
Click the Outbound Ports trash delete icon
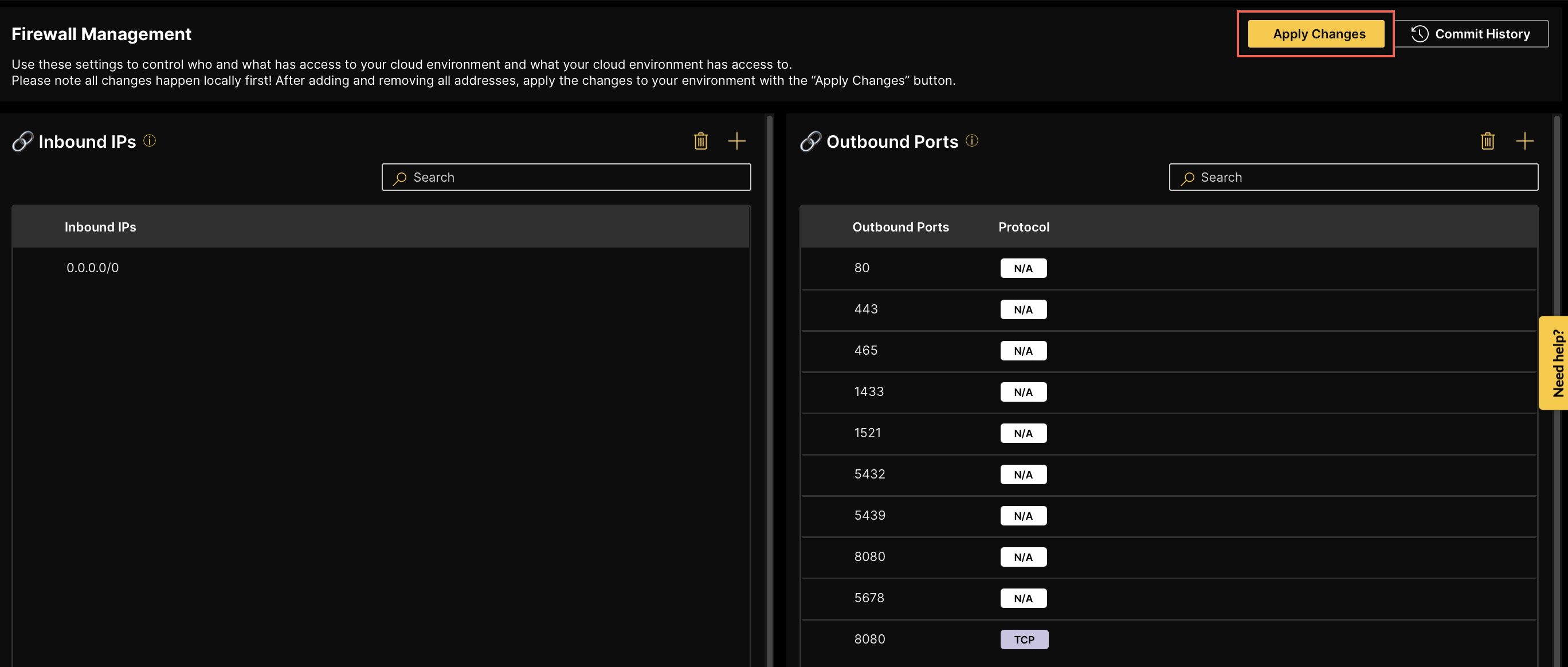tap(1487, 141)
